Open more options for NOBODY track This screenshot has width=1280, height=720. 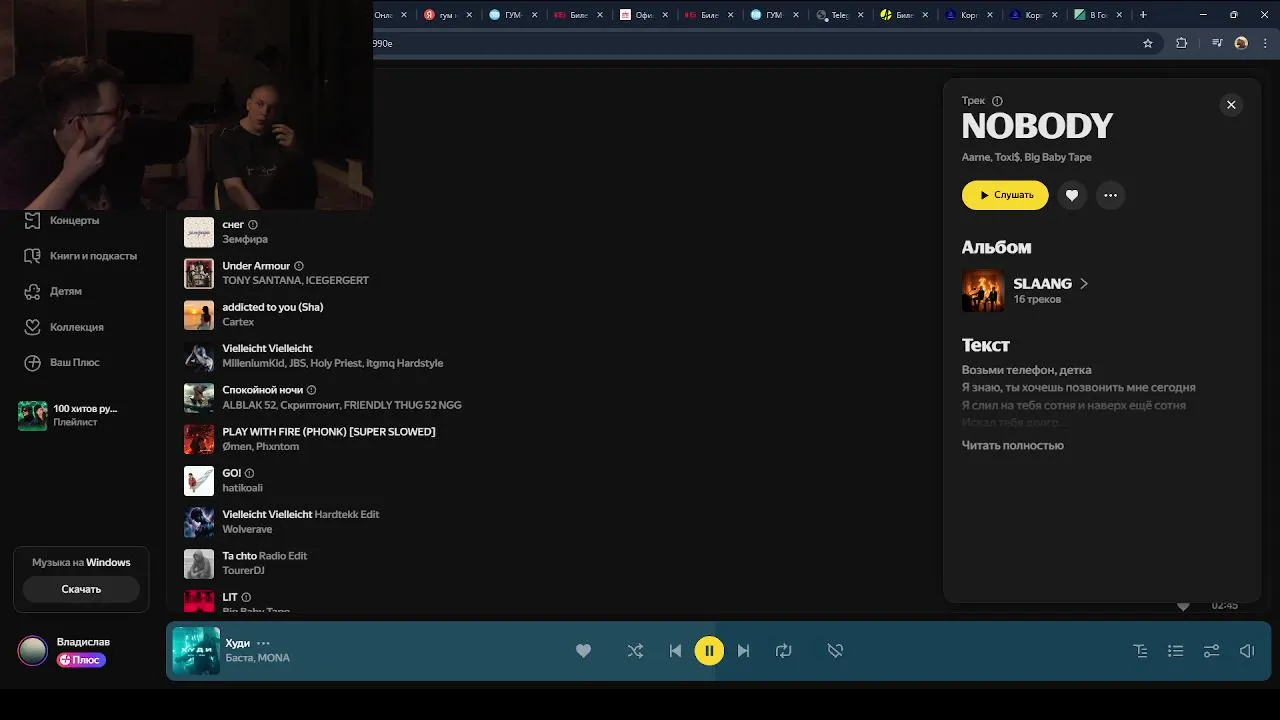1110,195
